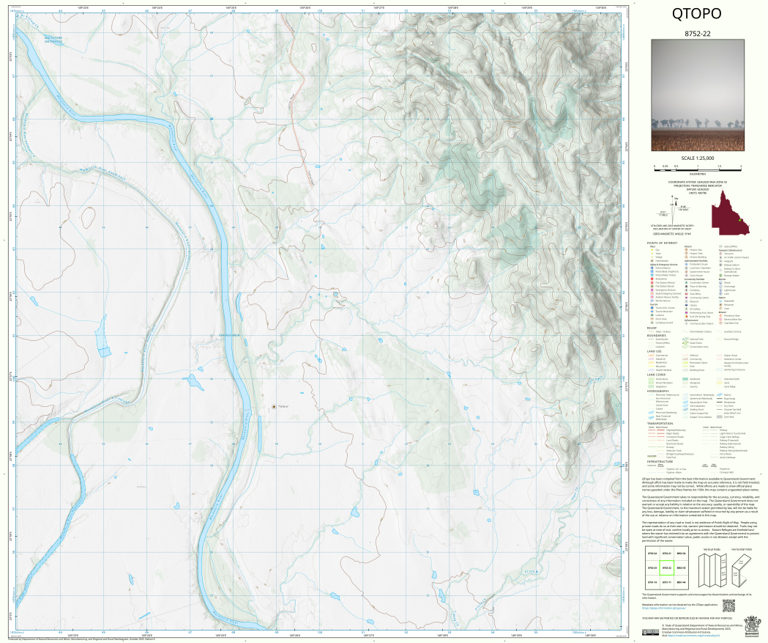
Task: Click the green dot on the Queensland locator map
Action: [x=740, y=221]
